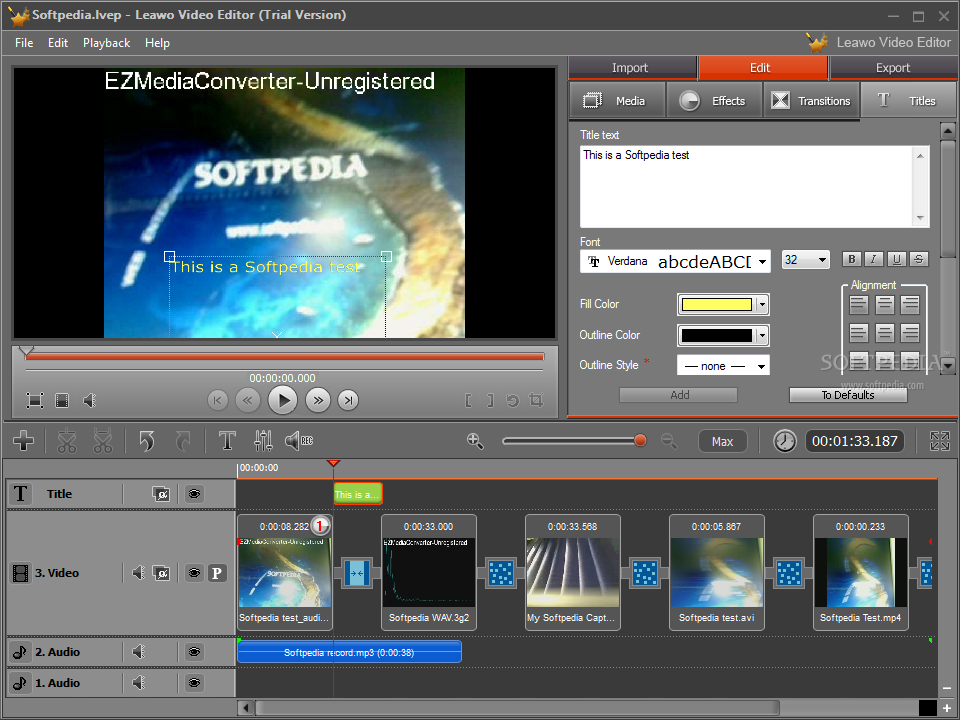This screenshot has height=720, width=960.
Task: Click the fade transition between first two clips
Action: click(x=356, y=574)
